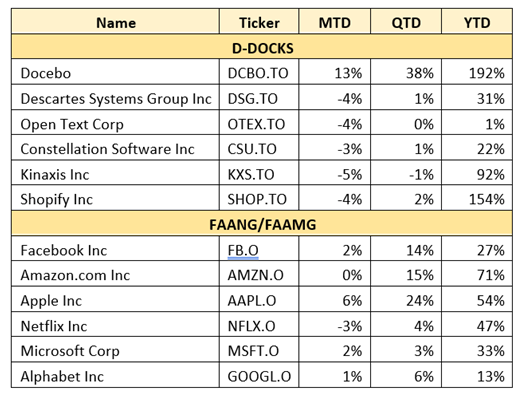Select Docebo's 192% YTD value
This screenshot has height=398, width=521.
[x=477, y=72]
